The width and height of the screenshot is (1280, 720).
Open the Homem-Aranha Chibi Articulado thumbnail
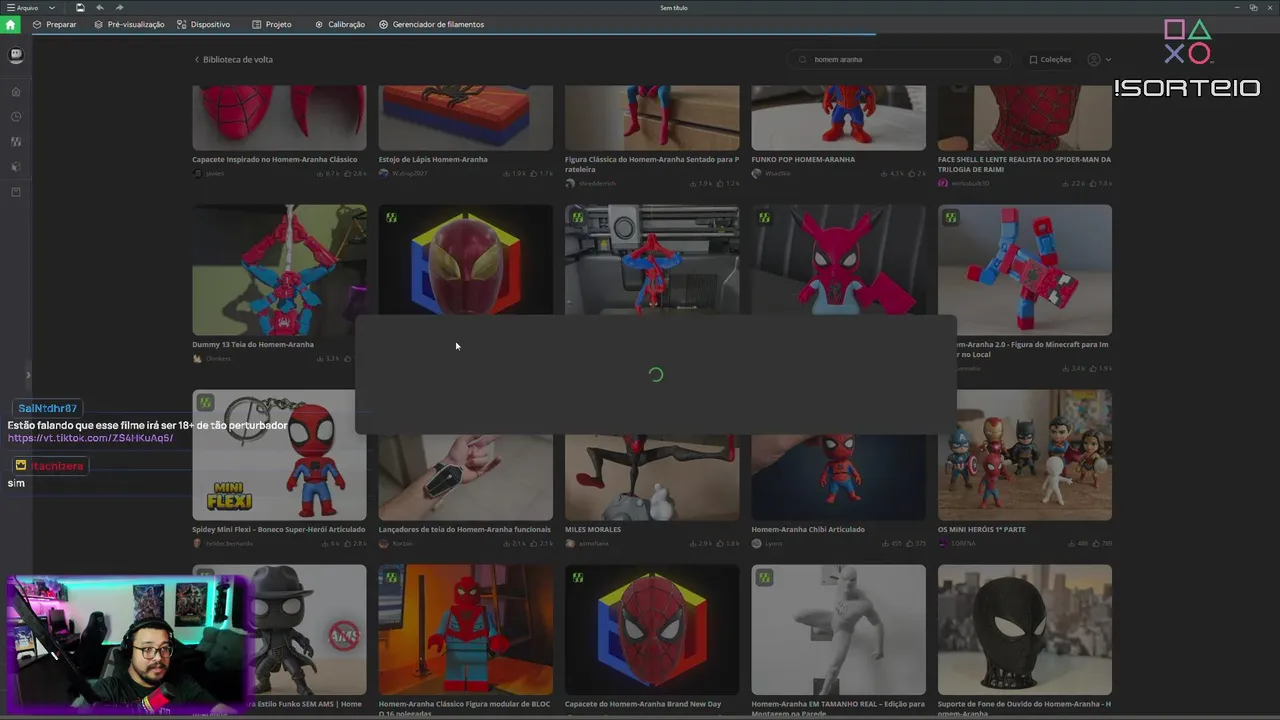coord(838,477)
